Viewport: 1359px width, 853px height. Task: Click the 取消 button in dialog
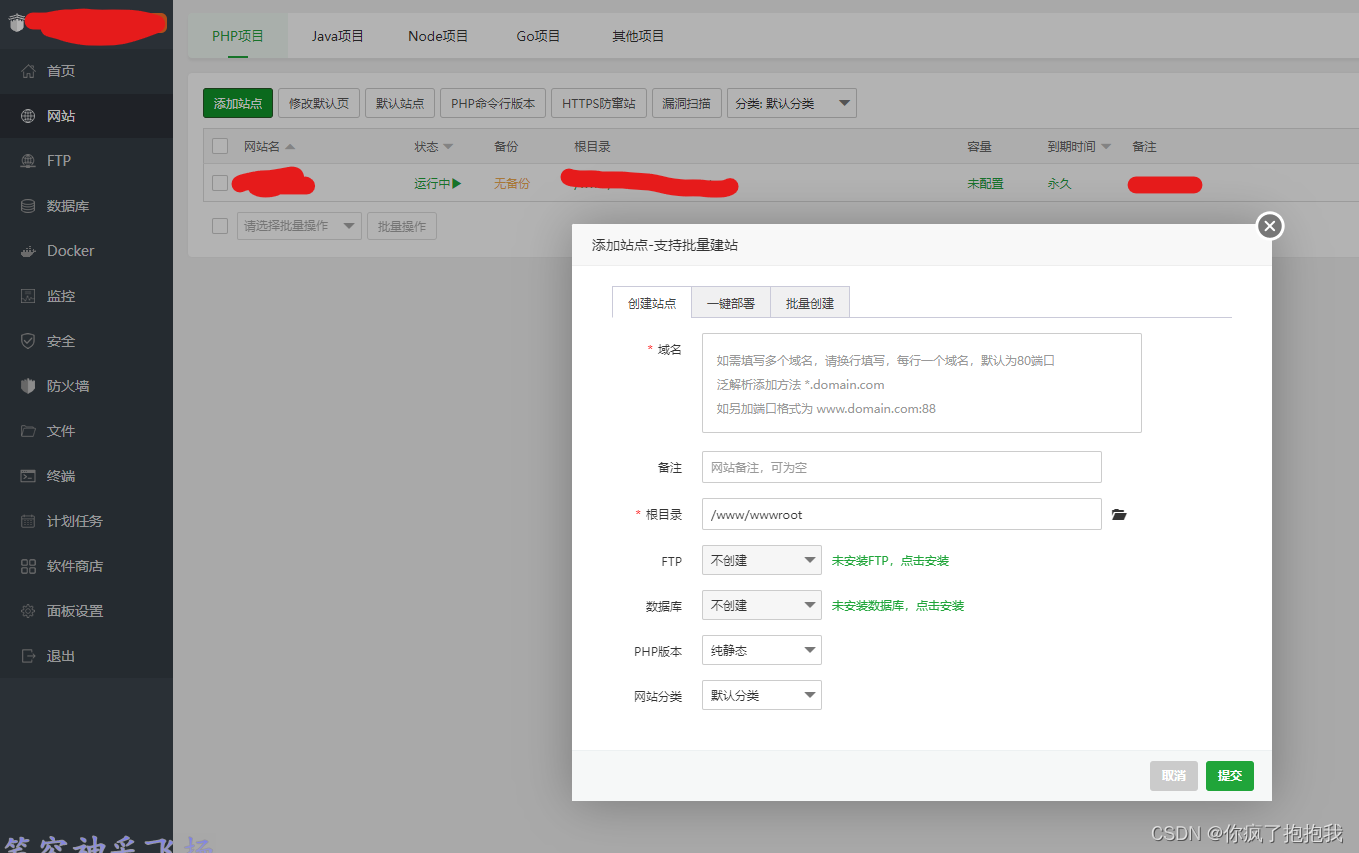click(1174, 776)
